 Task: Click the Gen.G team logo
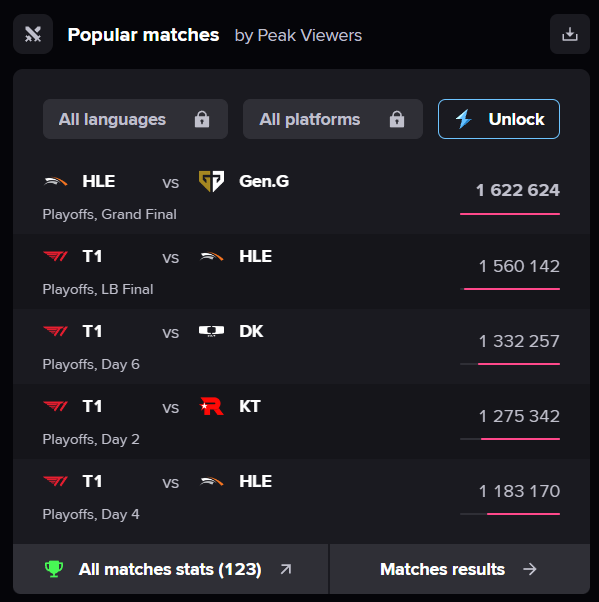point(212,181)
